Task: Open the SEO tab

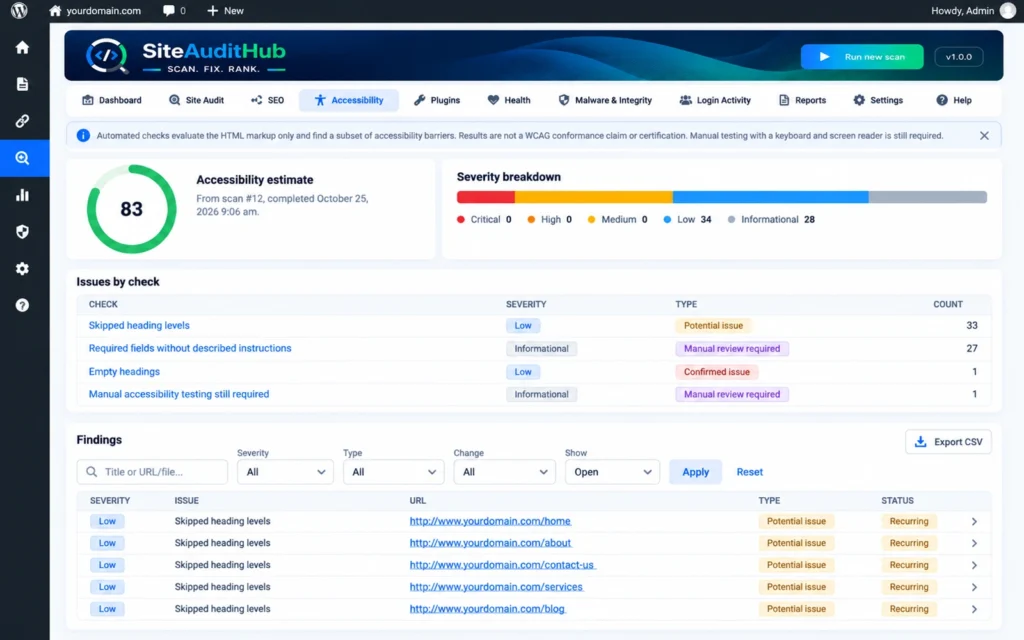Action: pyautogui.click(x=267, y=100)
